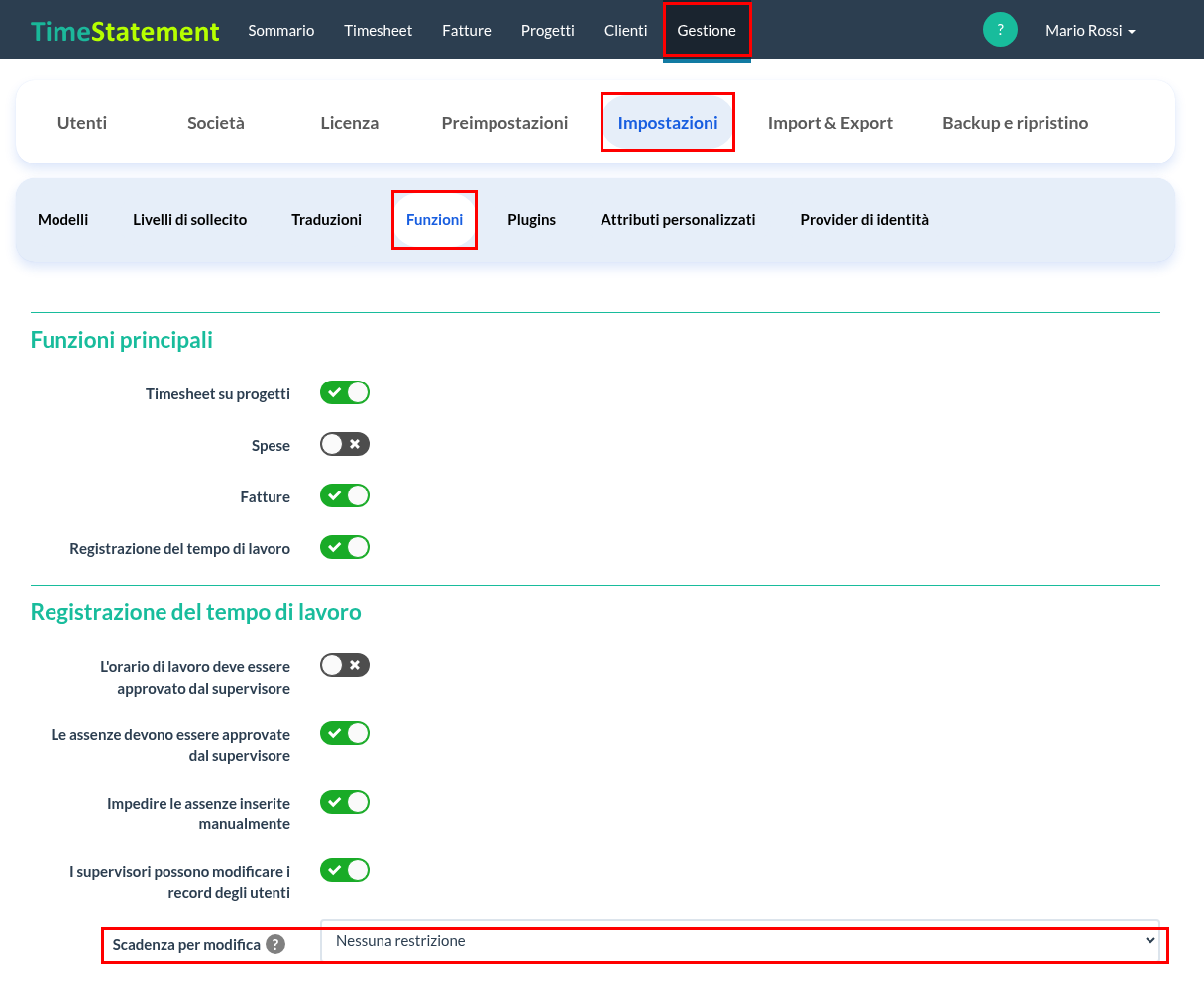
Task: Toggle Impedire le assenze inserite manualmente
Action: click(x=345, y=802)
